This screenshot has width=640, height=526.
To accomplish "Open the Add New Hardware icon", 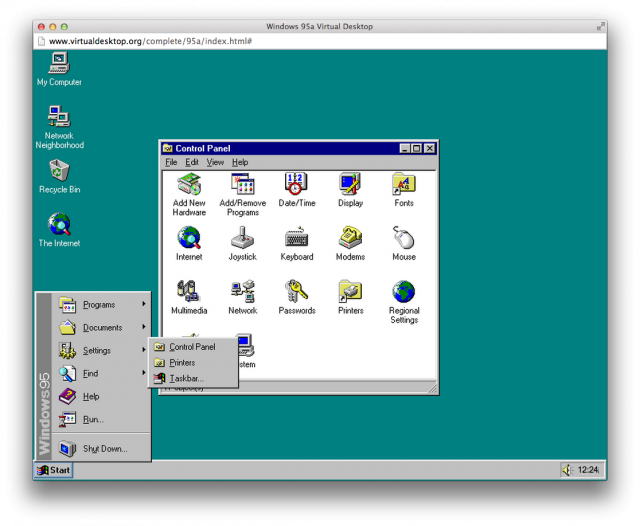I will tap(188, 185).
